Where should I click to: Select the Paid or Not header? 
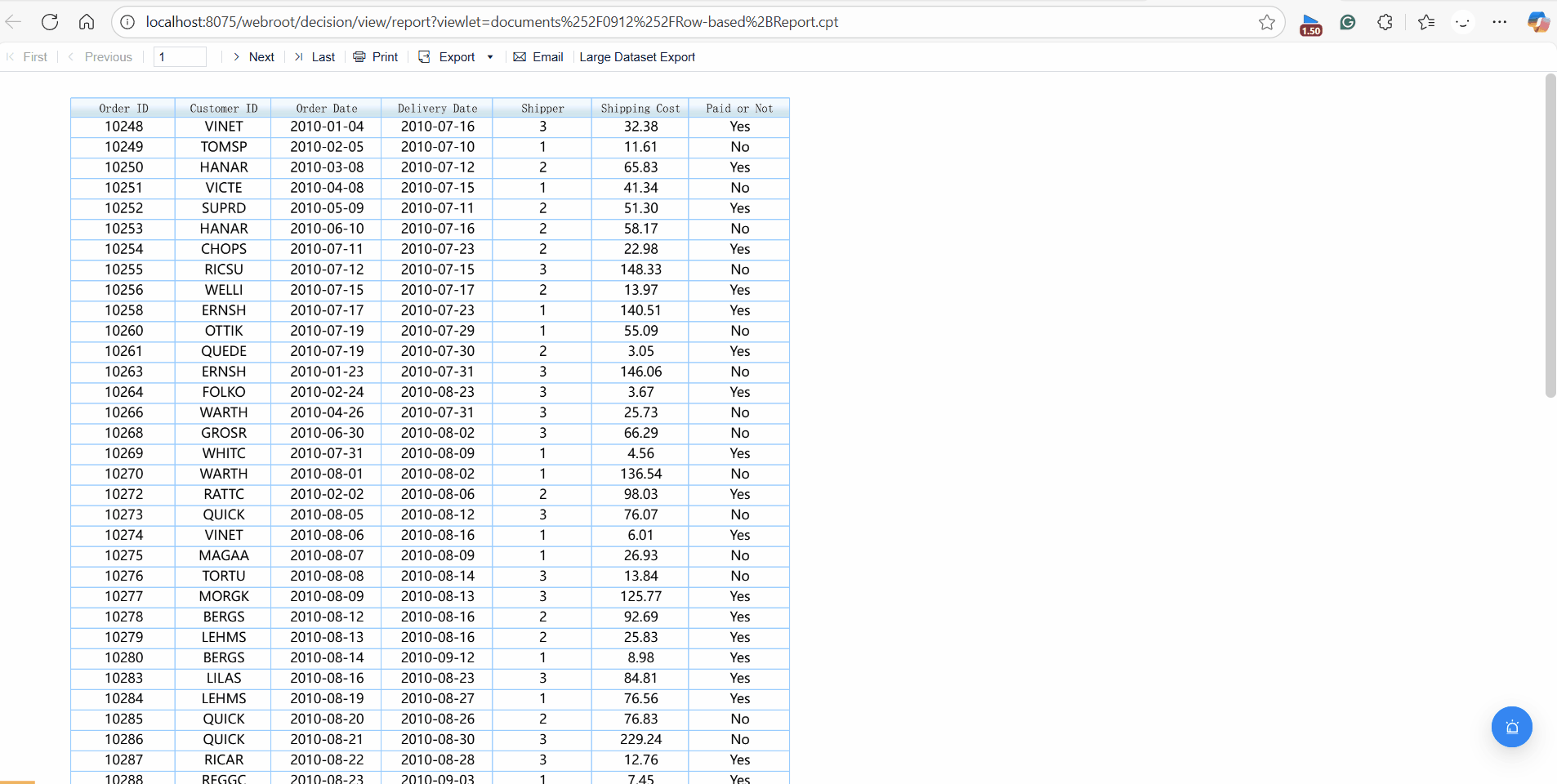739,108
